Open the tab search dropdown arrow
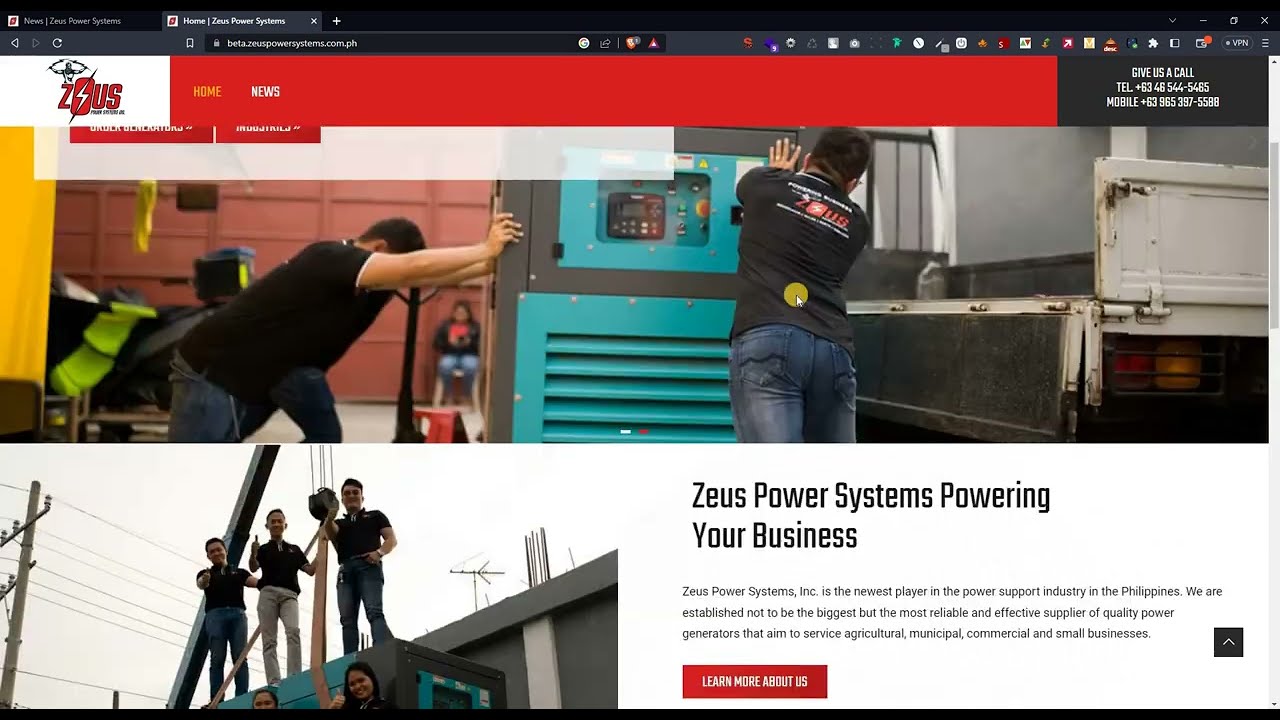The image size is (1280, 720). pos(1172,20)
